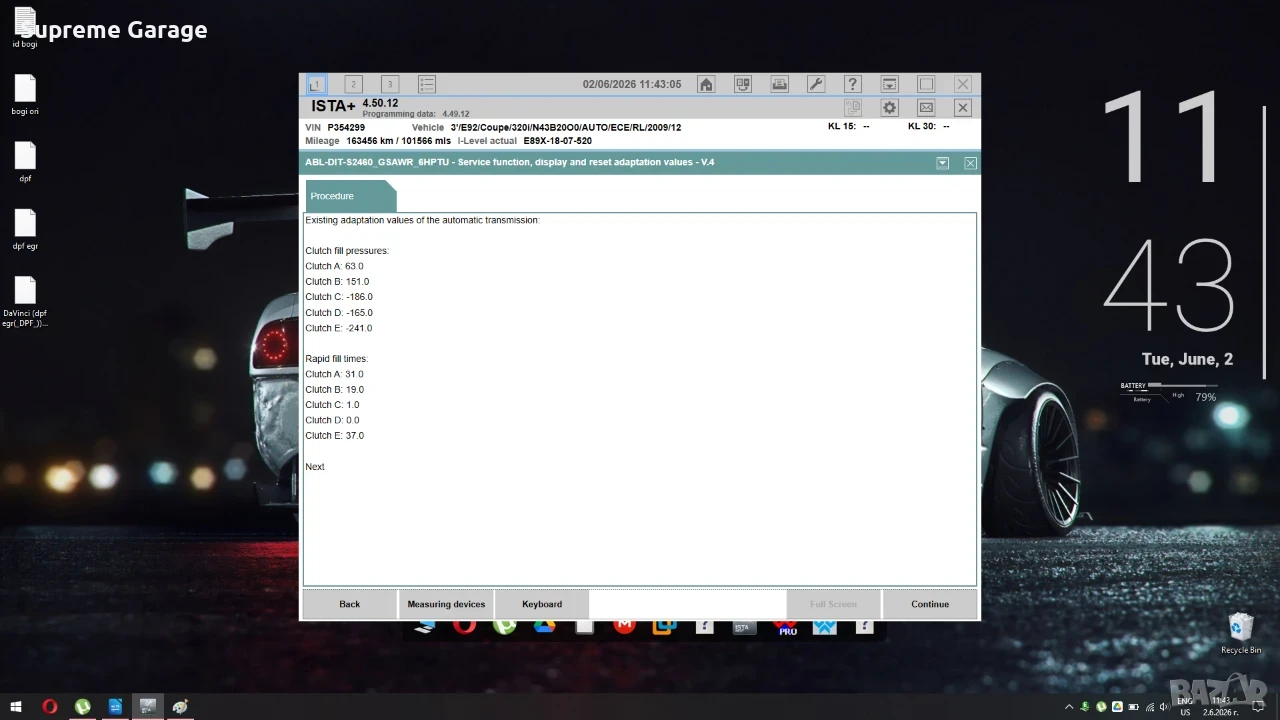Close the ISTA session with lower X icon
Image resolution: width=1280 pixels, height=720 pixels.
click(x=963, y=107)
